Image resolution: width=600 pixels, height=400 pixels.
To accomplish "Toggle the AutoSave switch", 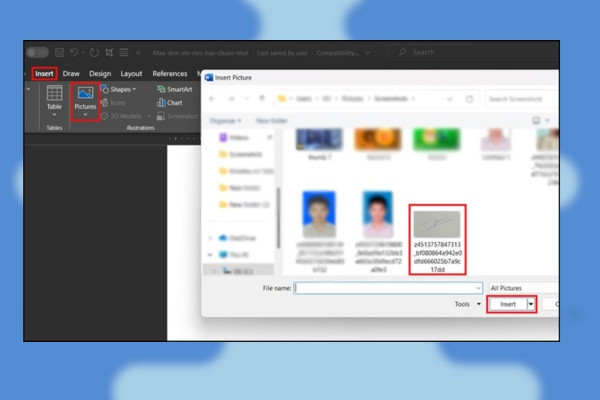I will pyautogui.click(x=37, y=52).
